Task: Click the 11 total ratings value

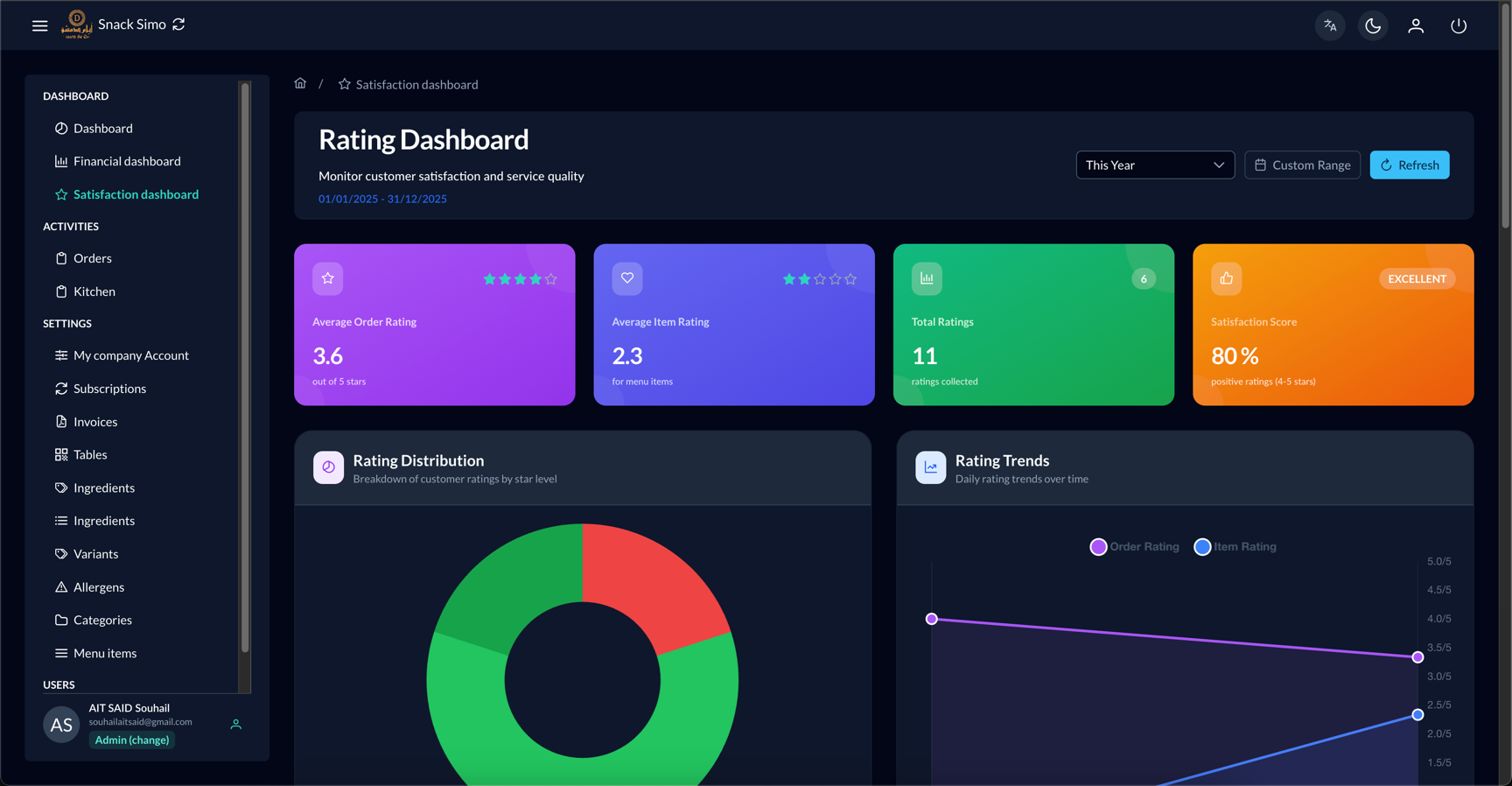Action: [924, 356]
